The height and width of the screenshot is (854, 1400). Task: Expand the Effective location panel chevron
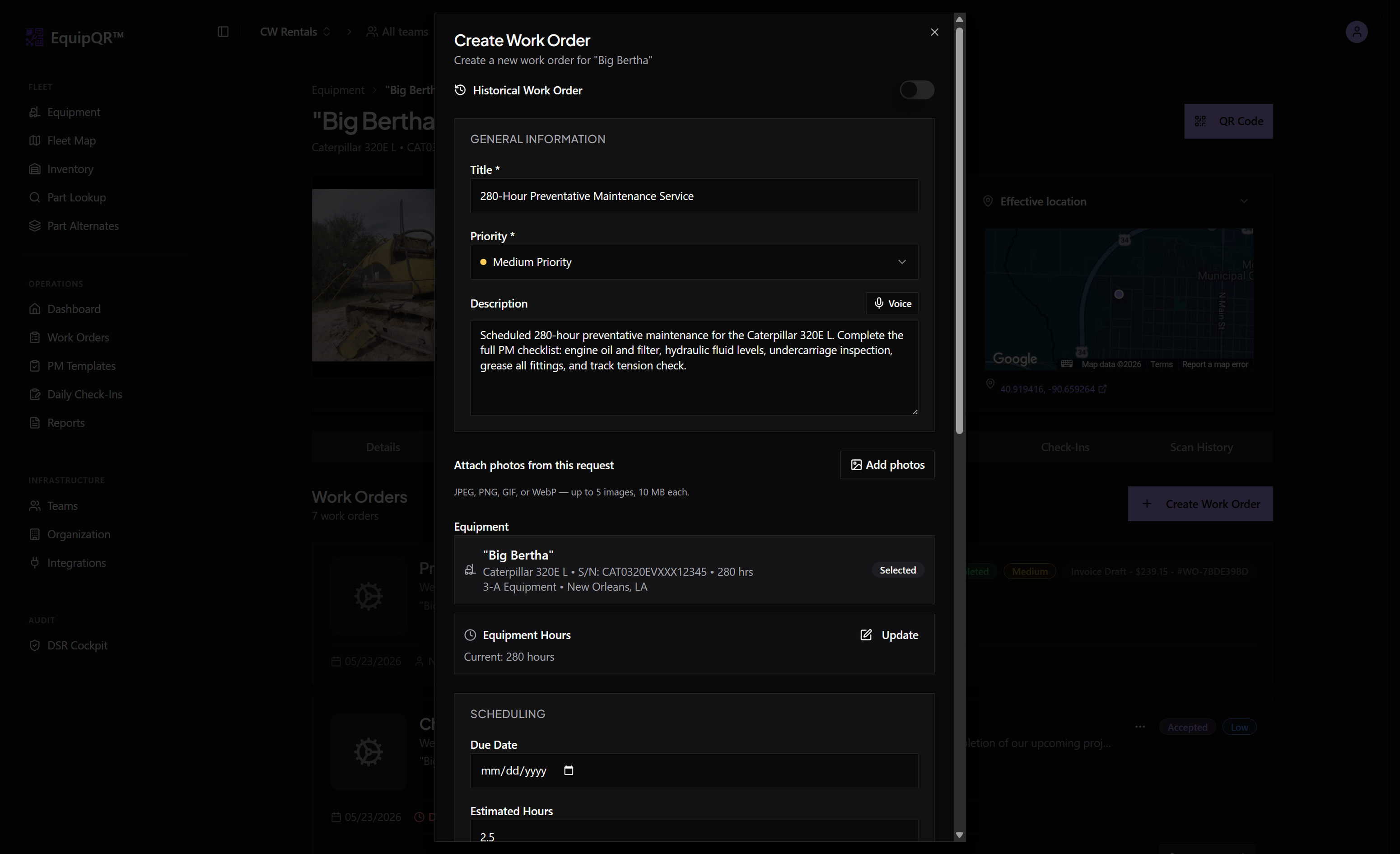(1244, 201)
